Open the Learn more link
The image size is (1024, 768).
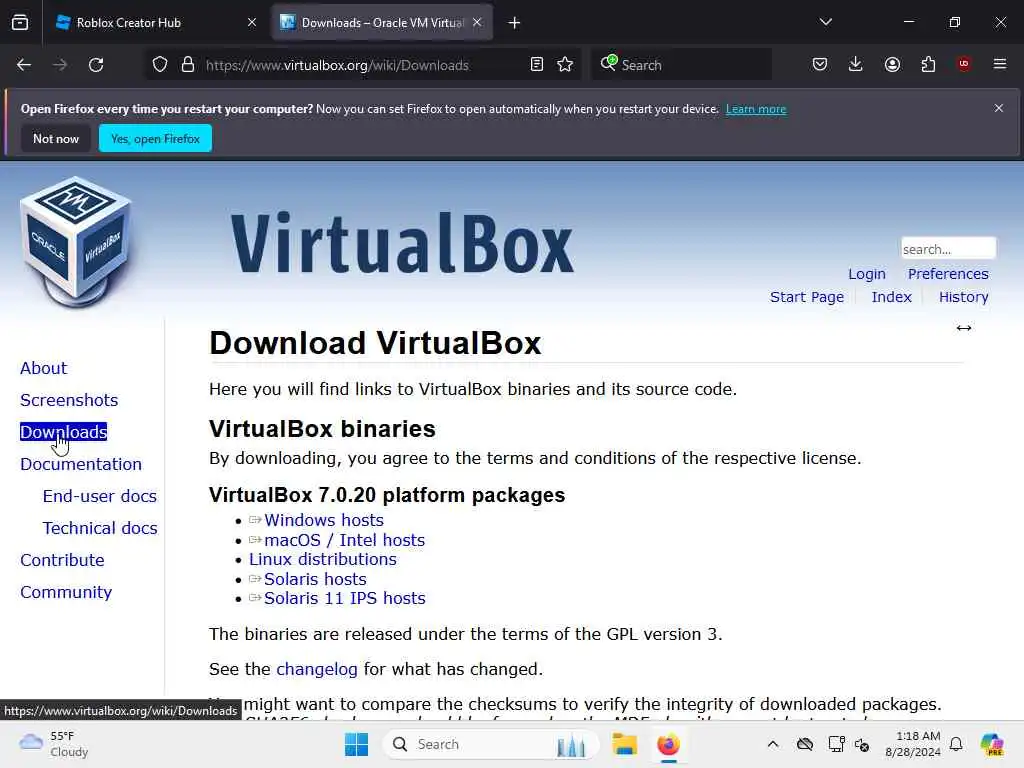[756, 109]
